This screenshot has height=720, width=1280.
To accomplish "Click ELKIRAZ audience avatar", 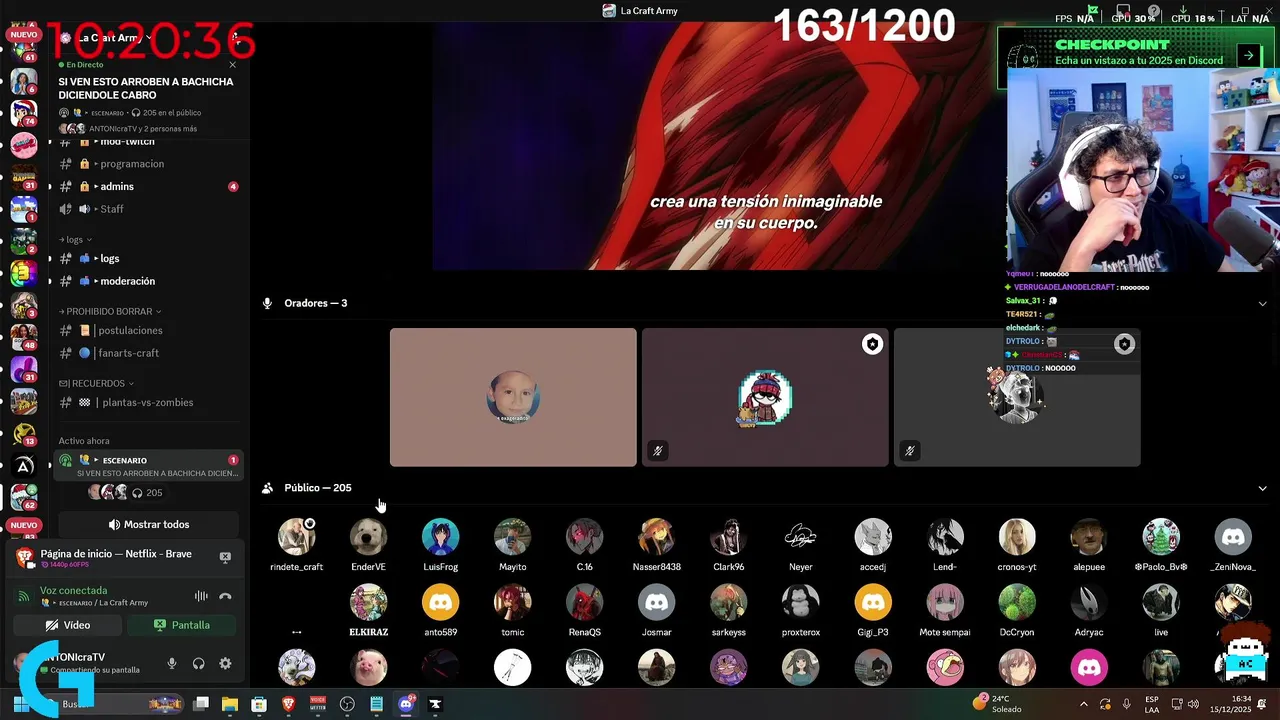I will [x=368, y=603].
